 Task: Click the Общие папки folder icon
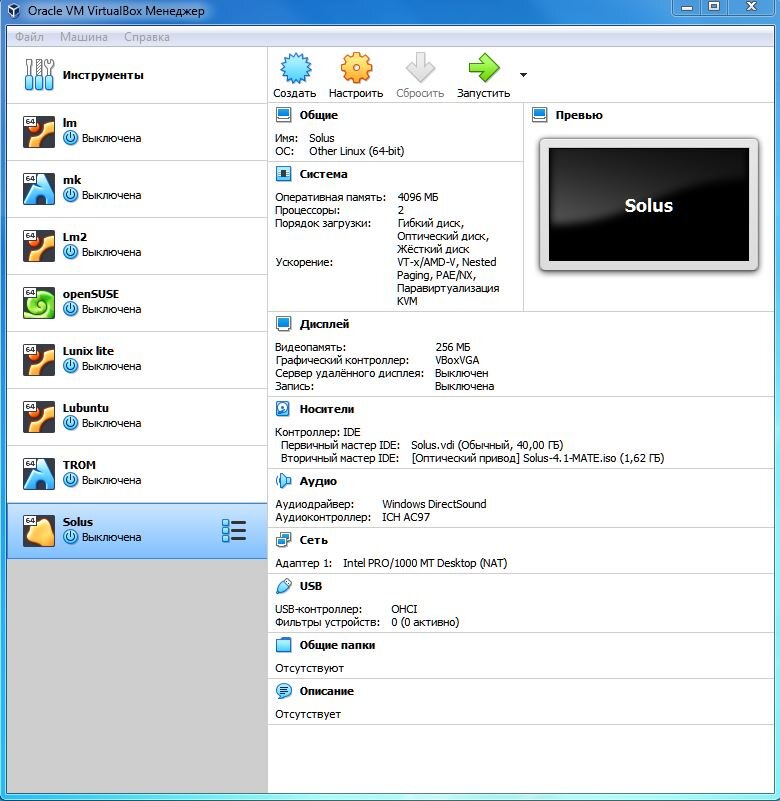tap(283, 645)
